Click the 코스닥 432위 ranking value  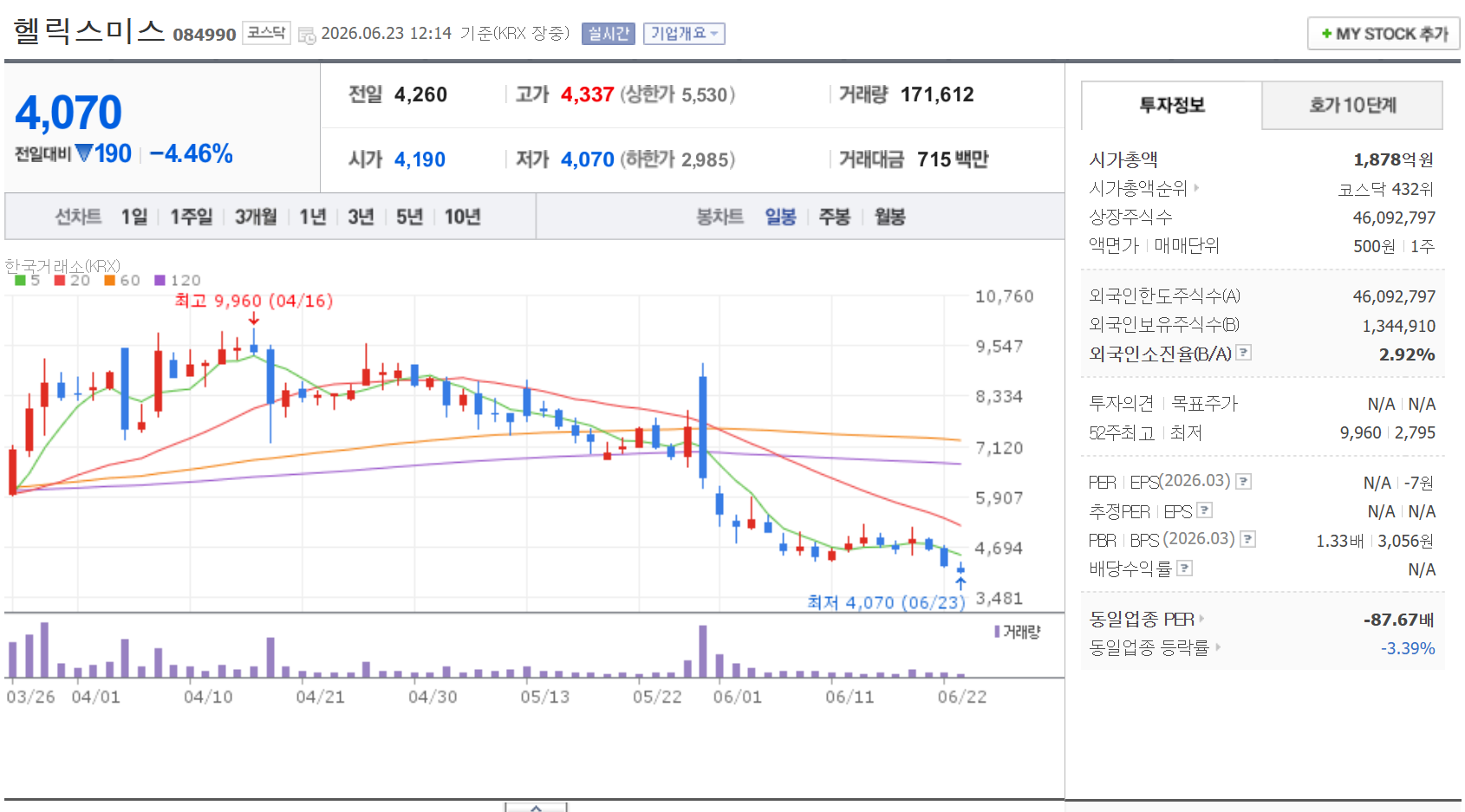click(1386, 189)
